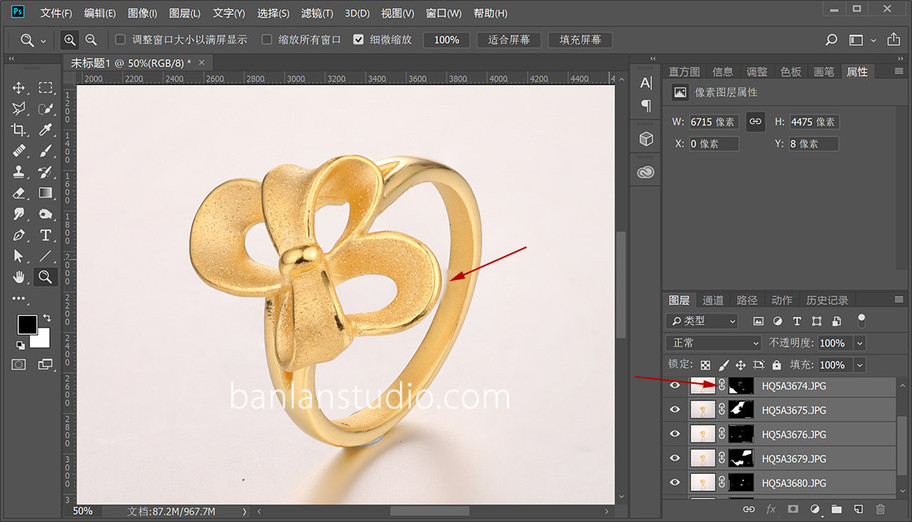Switch to the 通道 tab
Image resolution: width=912 pixels, height=522 pixels.
pyautogui.click(x=713, y=300)
